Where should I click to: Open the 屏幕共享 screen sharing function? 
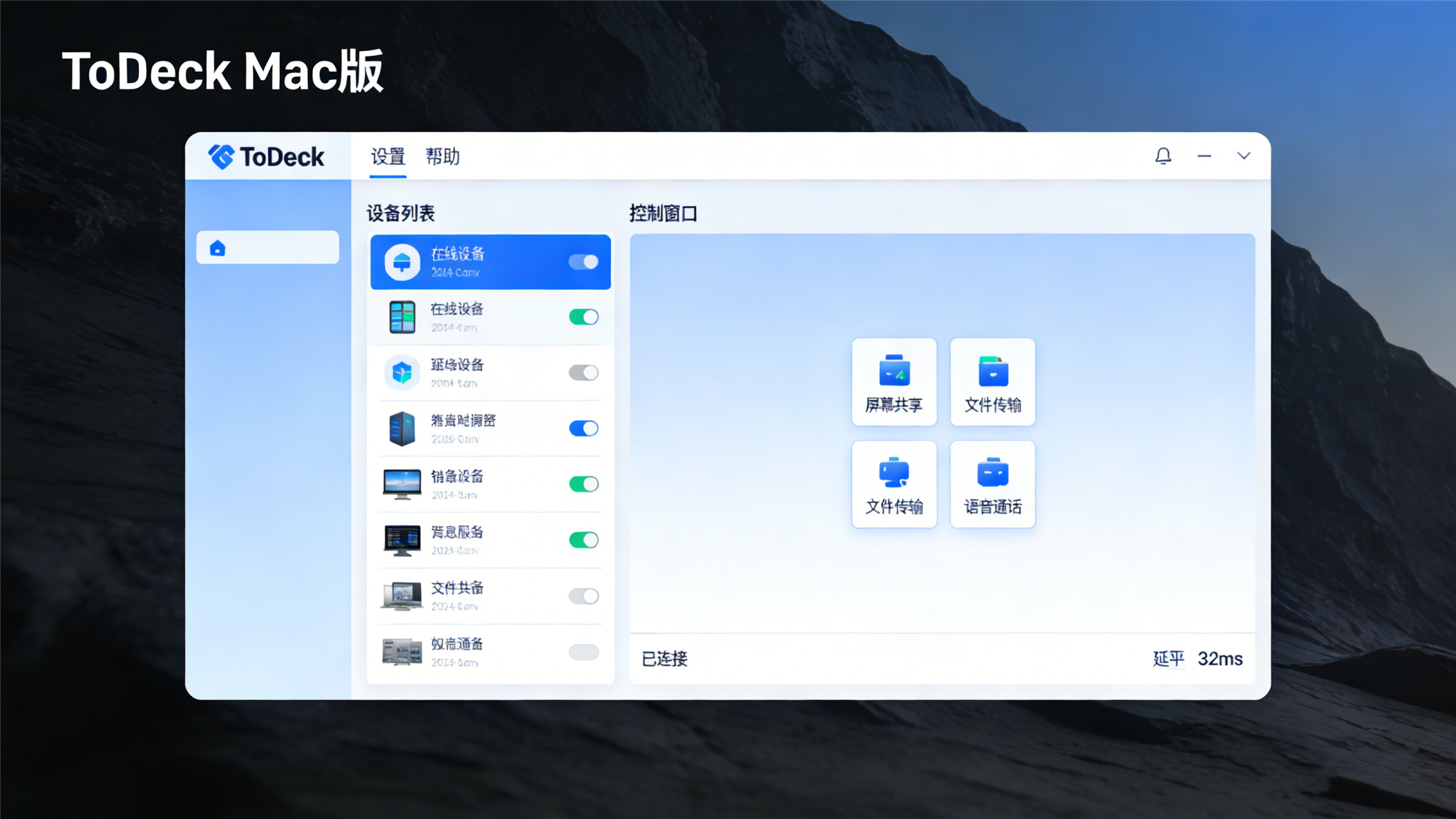(x=894, y=382)
